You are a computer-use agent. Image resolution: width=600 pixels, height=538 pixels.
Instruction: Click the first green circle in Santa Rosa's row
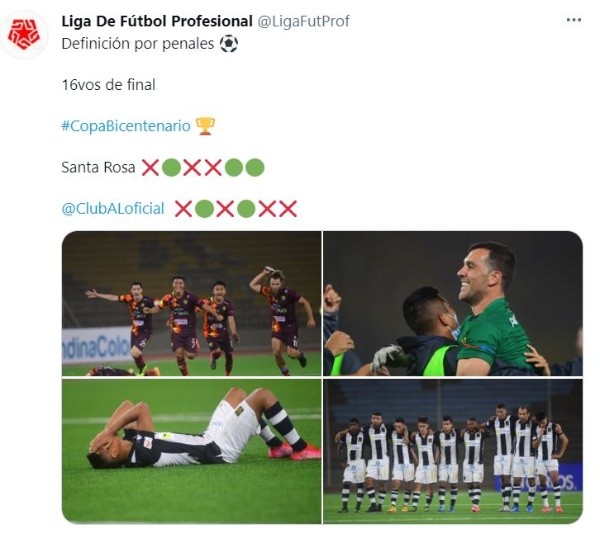(171, 167)
